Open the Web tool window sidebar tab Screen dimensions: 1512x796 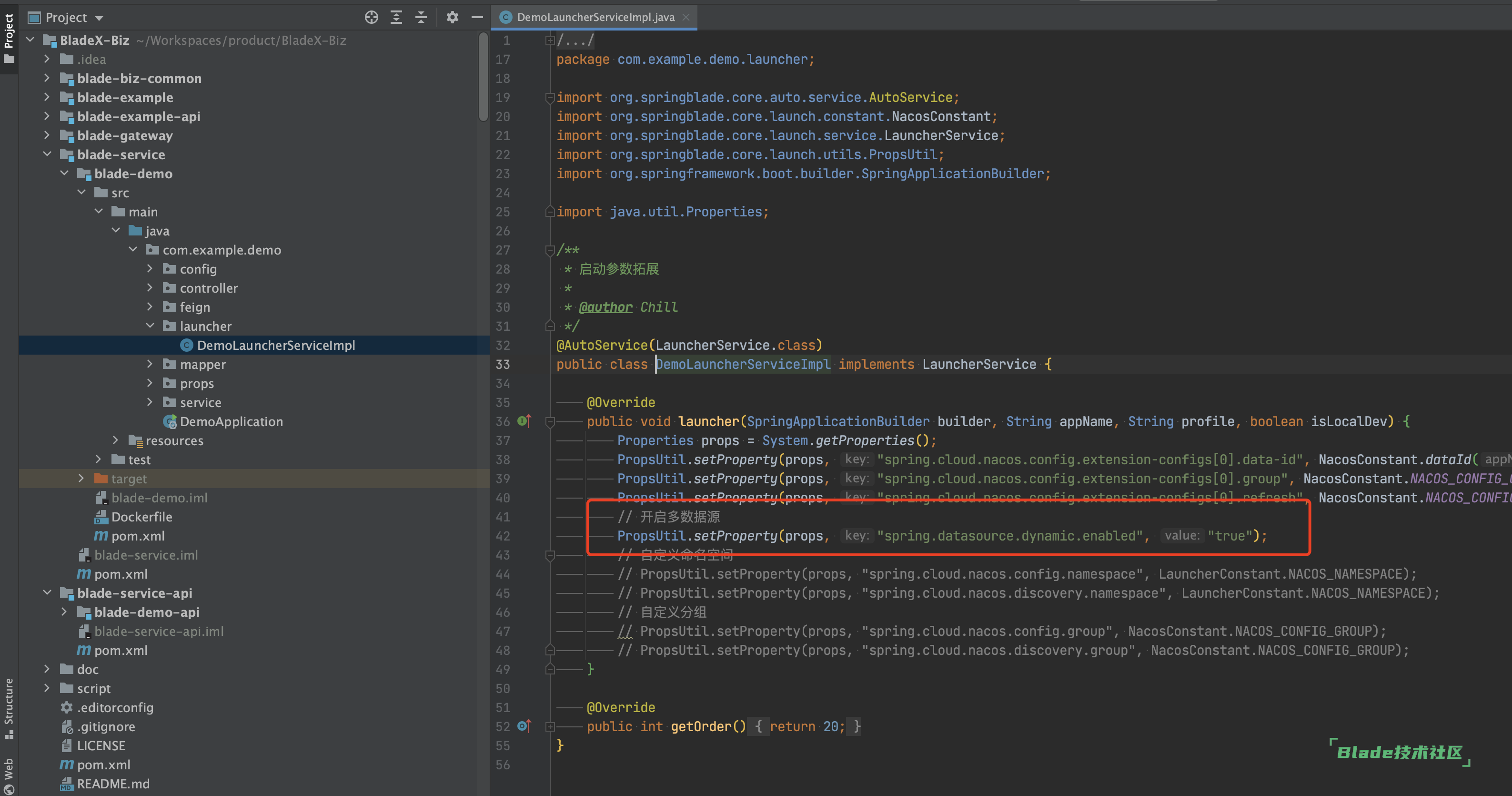click(9, 776)
